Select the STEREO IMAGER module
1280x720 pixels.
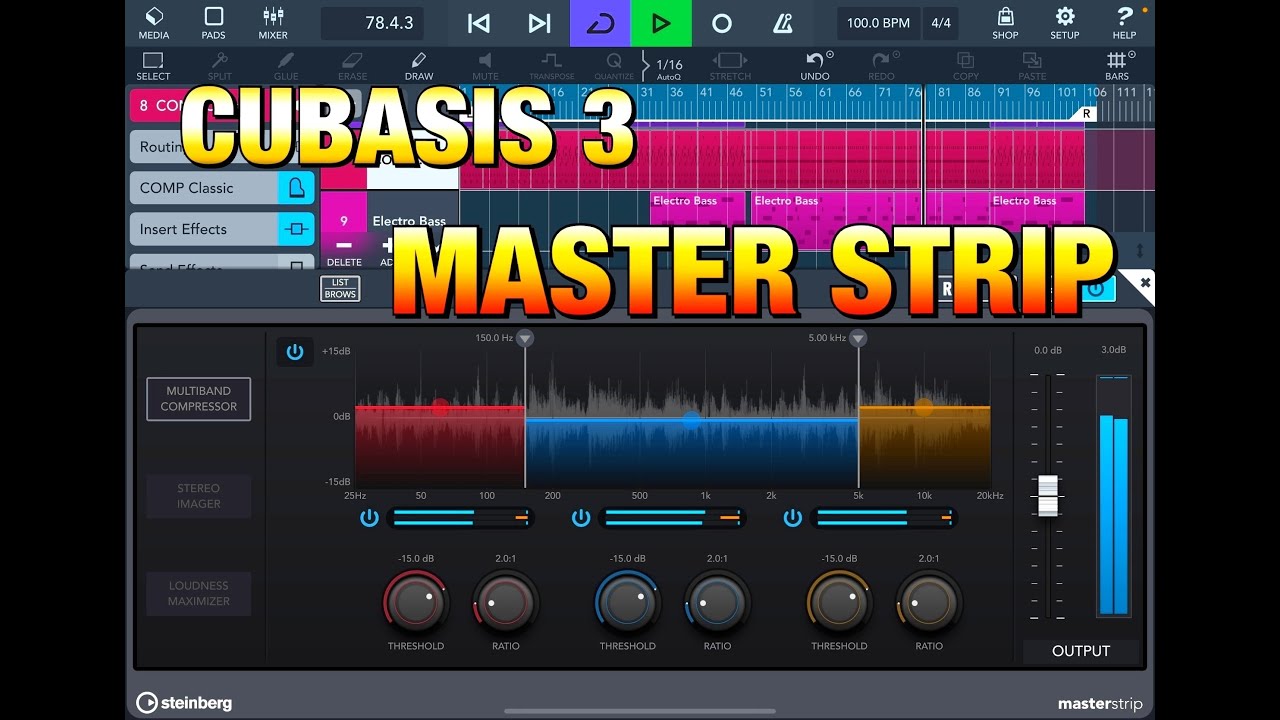click(199, 496)
